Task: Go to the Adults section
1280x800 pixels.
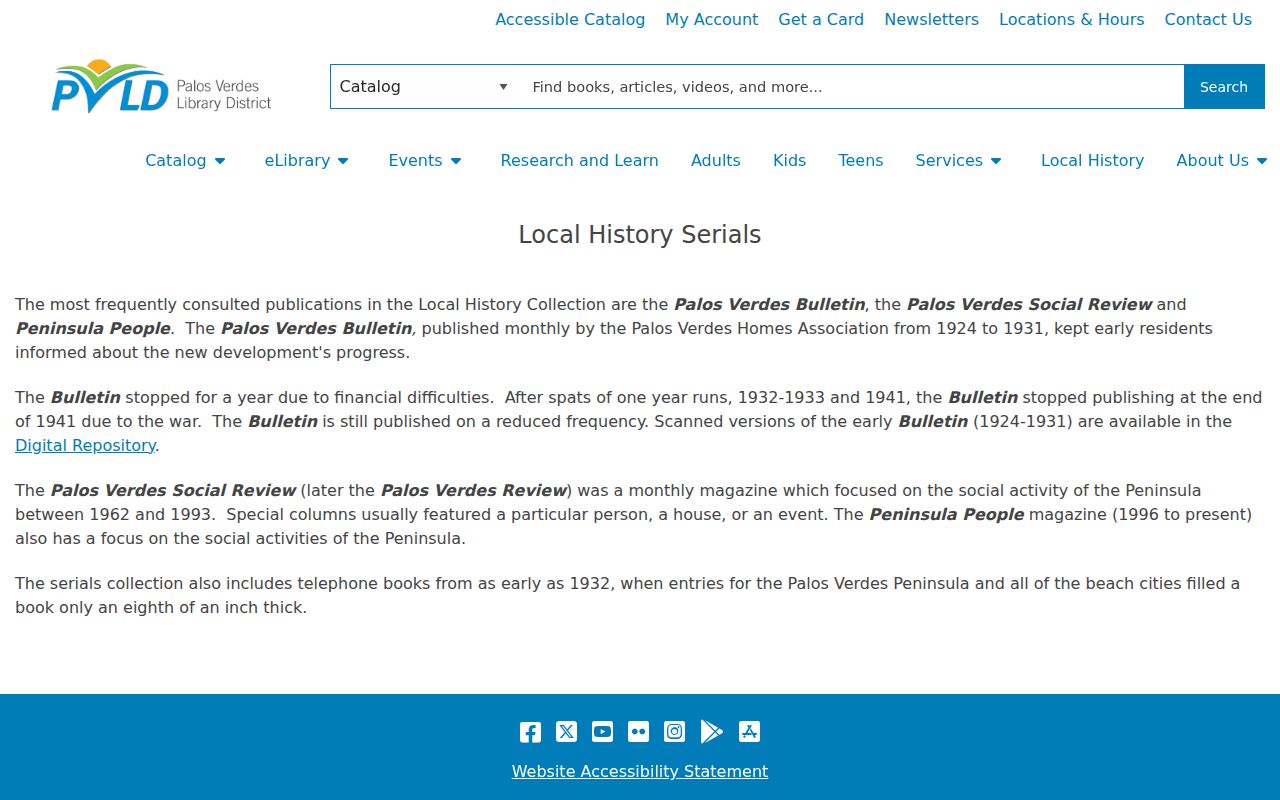Action: 716,160
